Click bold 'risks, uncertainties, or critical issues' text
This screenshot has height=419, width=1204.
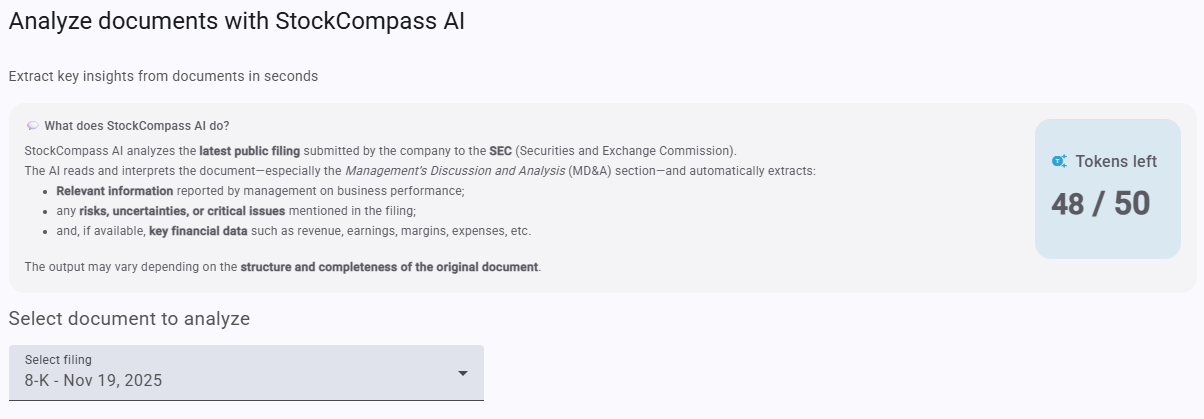(x=182, y=211)
